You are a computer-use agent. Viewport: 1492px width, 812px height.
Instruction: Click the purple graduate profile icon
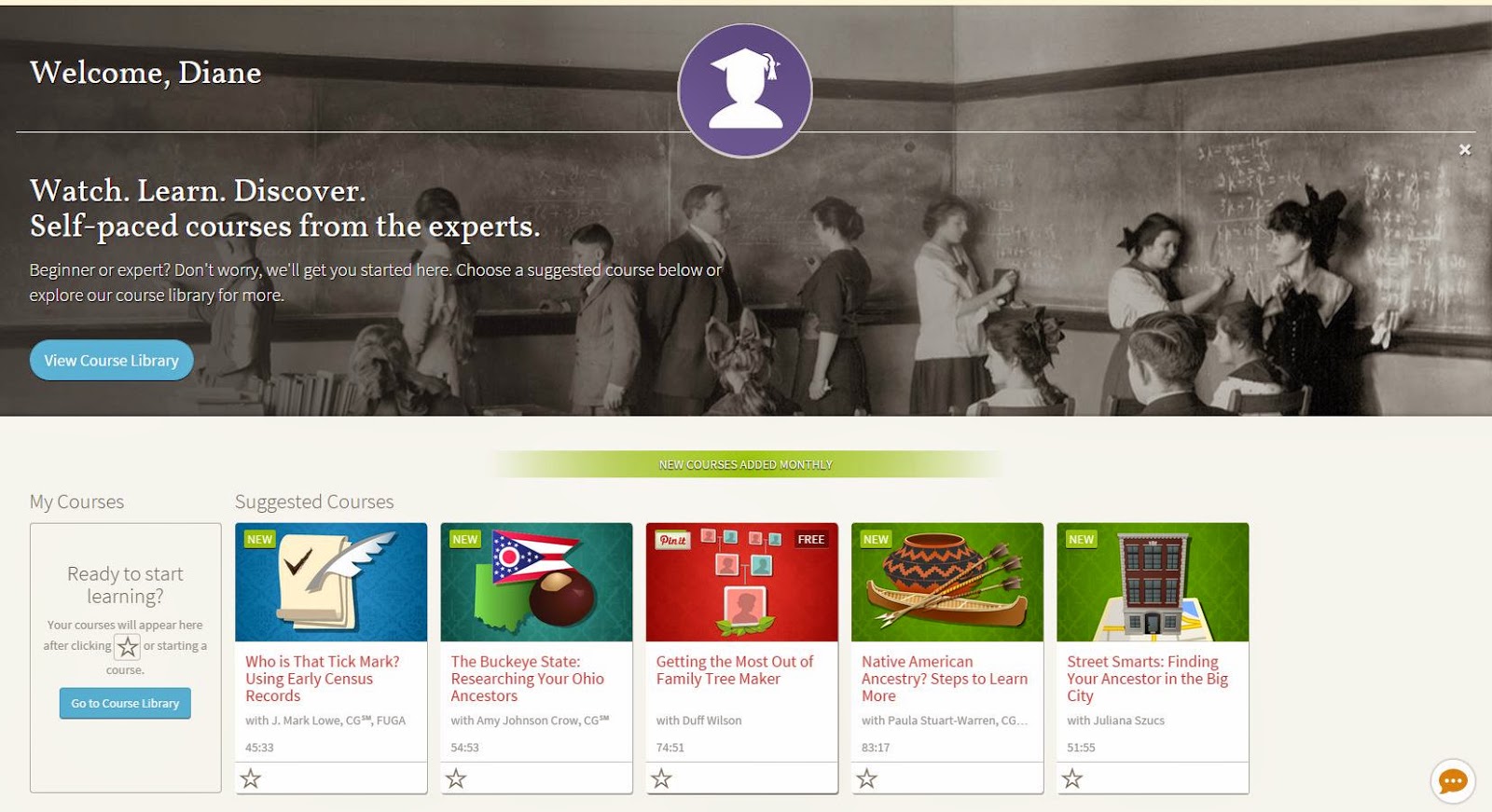point(744,90)
